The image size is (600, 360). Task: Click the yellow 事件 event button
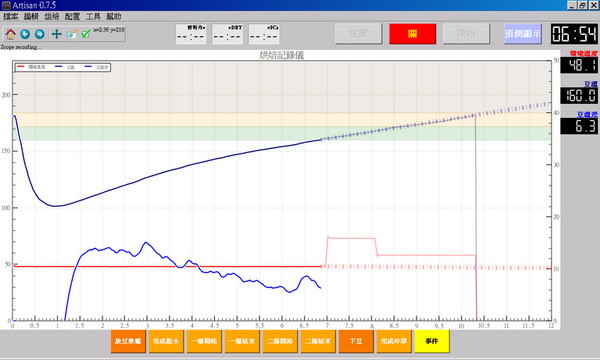(x=431, y=341)
